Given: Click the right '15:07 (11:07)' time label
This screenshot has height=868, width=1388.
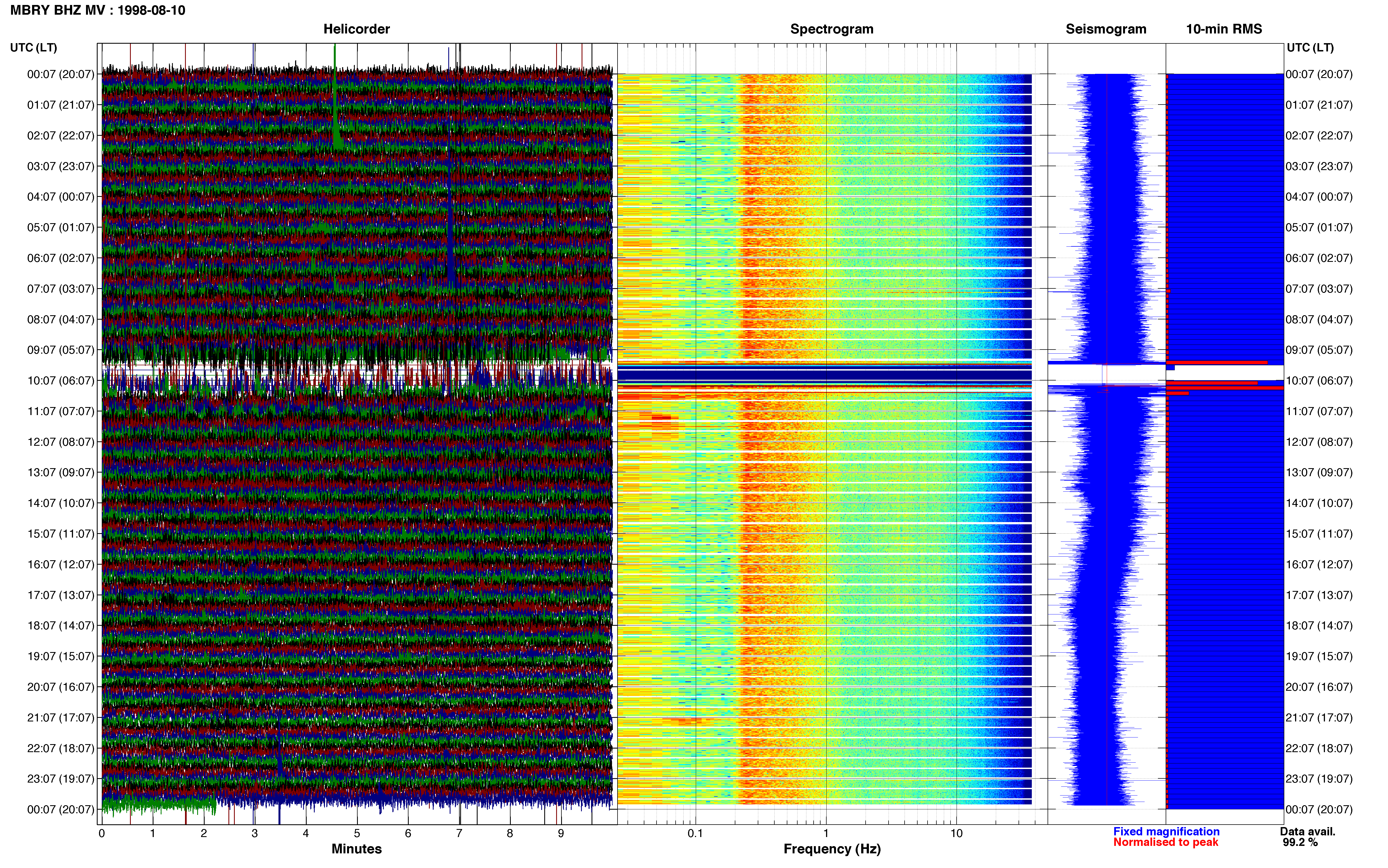Looking at the screenshot, I should 1319,534.
